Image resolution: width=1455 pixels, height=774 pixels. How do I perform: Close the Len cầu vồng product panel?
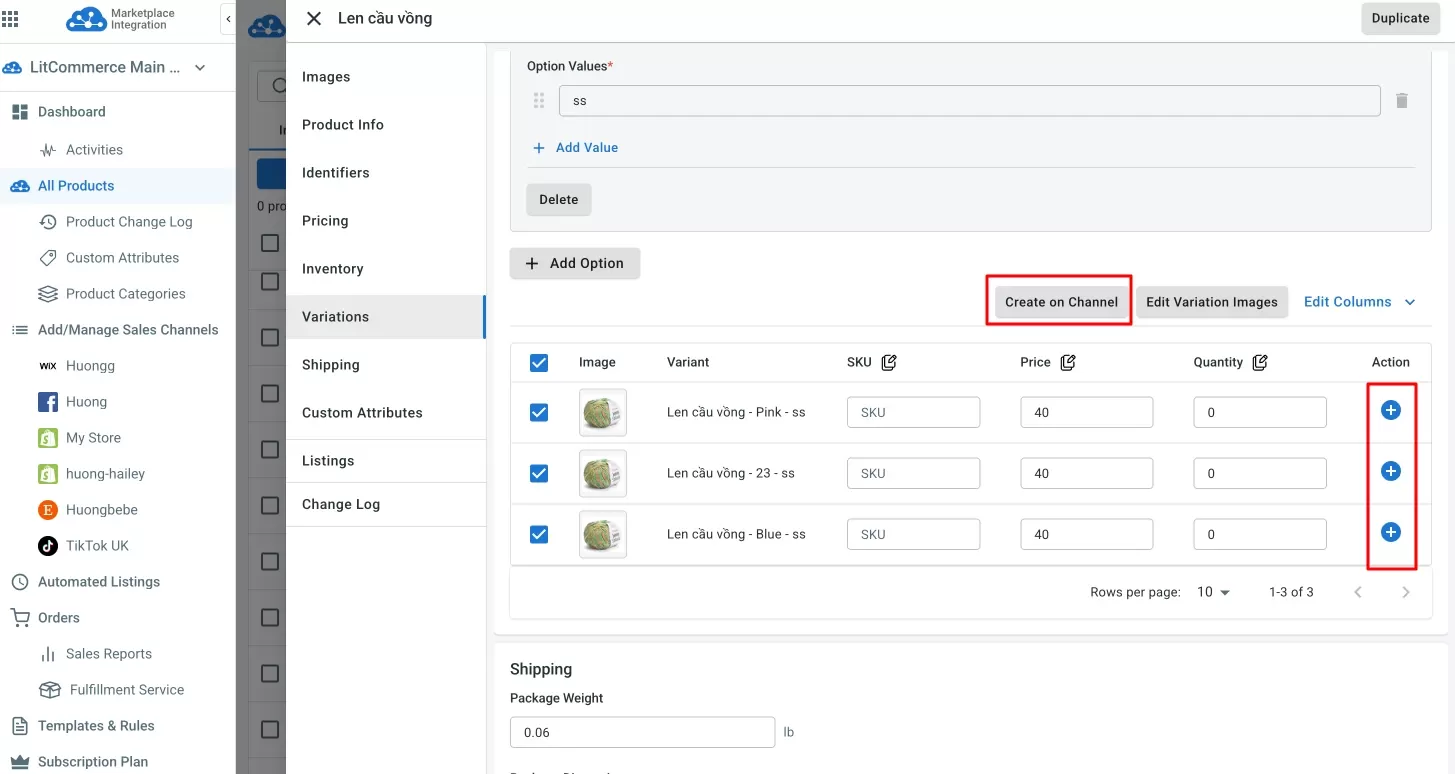point(314,18)
